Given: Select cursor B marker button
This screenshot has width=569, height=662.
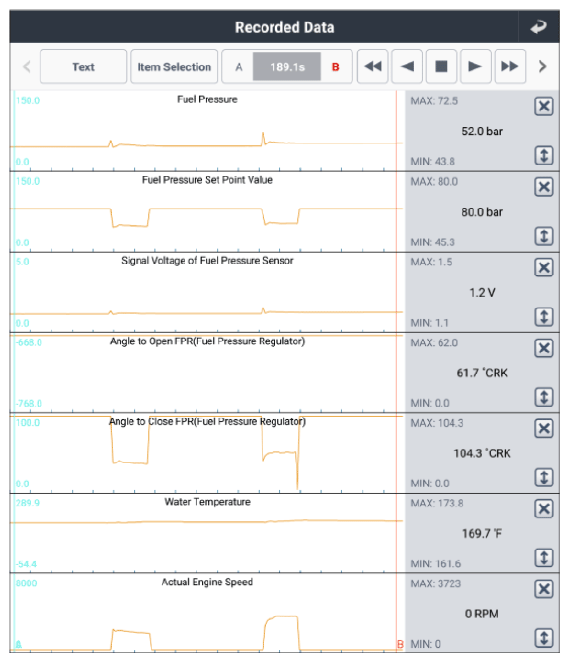Looking at the screenshot, I should click(336, 67).
